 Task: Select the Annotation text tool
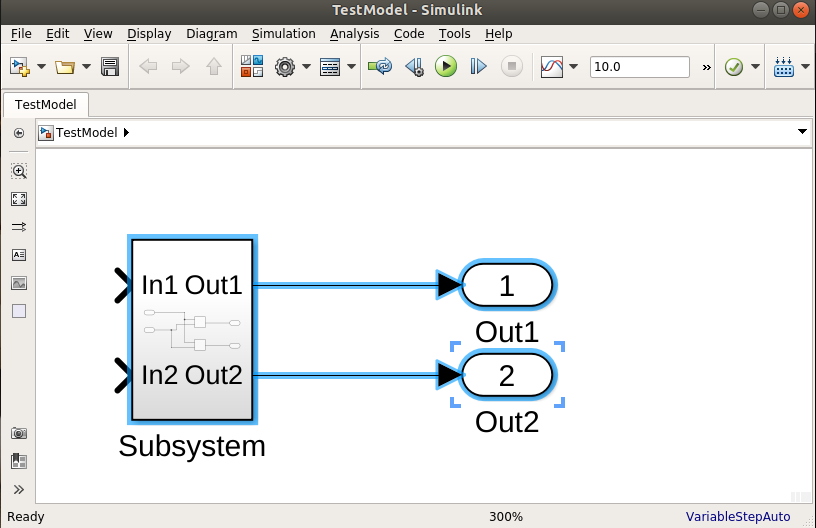coord(19,255)
